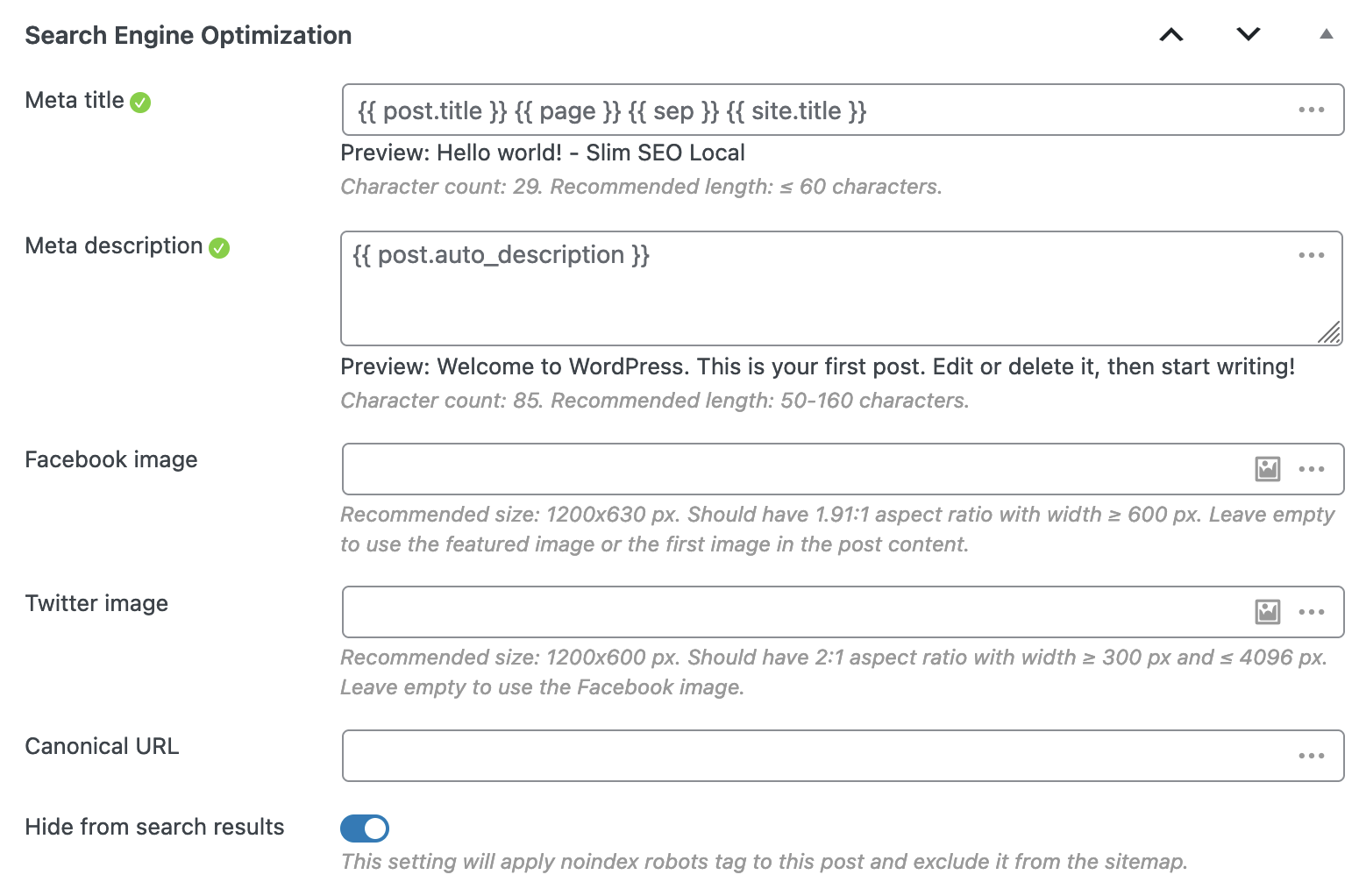Grab the Meta description resize handle
Image resolution: width=1359 pixels, height=896 pixels.
click(1329, 332)
